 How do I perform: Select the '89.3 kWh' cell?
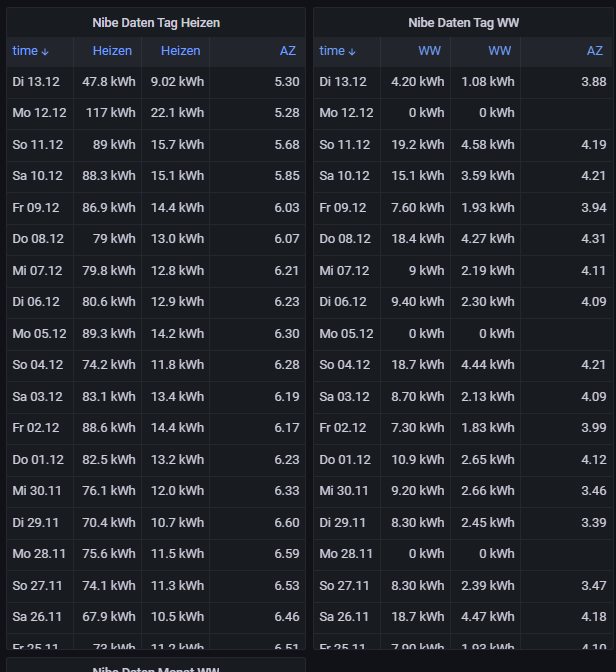(x=109, y=333)
